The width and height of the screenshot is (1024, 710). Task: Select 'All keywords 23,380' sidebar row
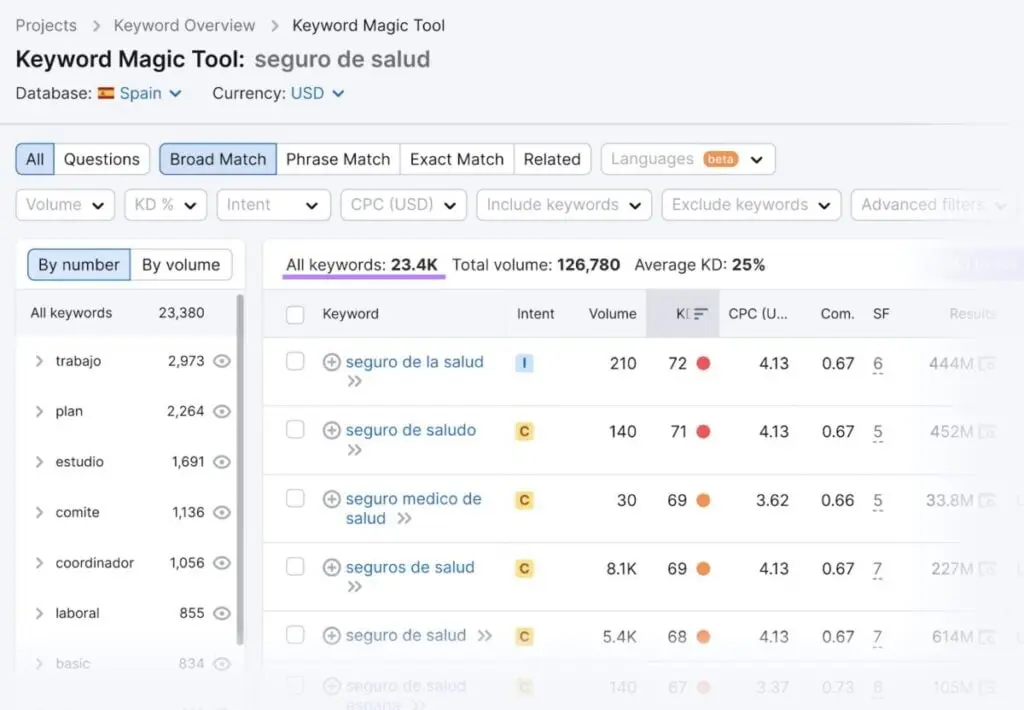pos(125,313)
